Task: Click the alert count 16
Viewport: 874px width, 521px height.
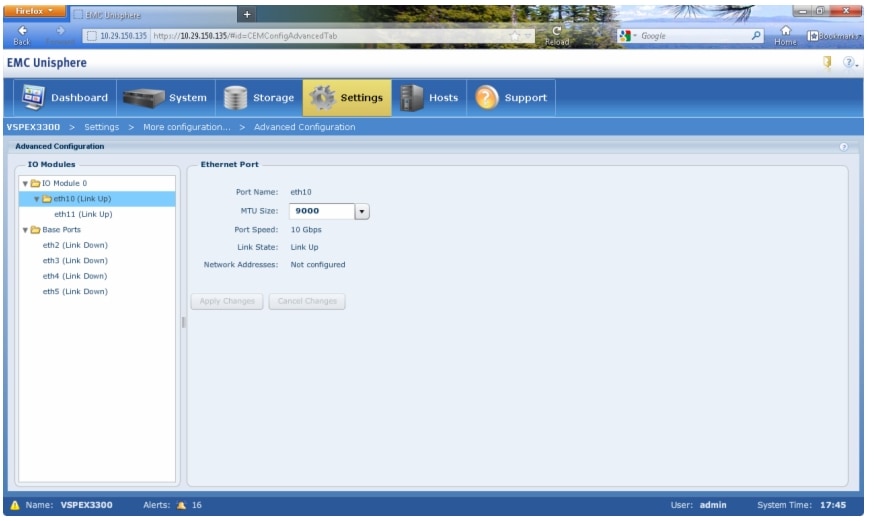Action: click(x=197, y=507)
